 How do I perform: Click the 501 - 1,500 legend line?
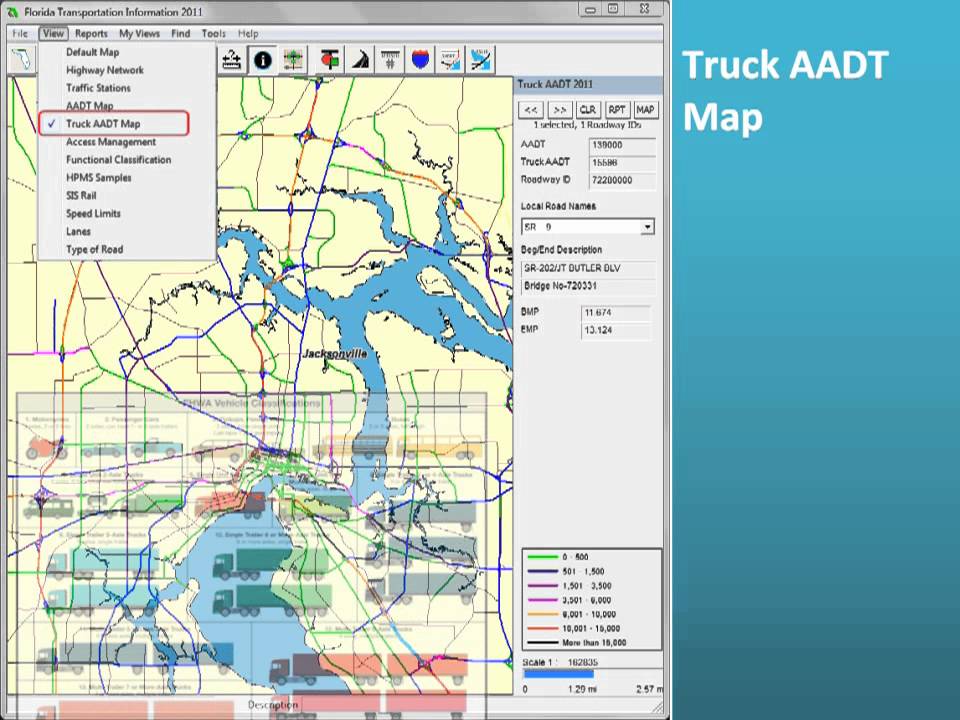542,571
